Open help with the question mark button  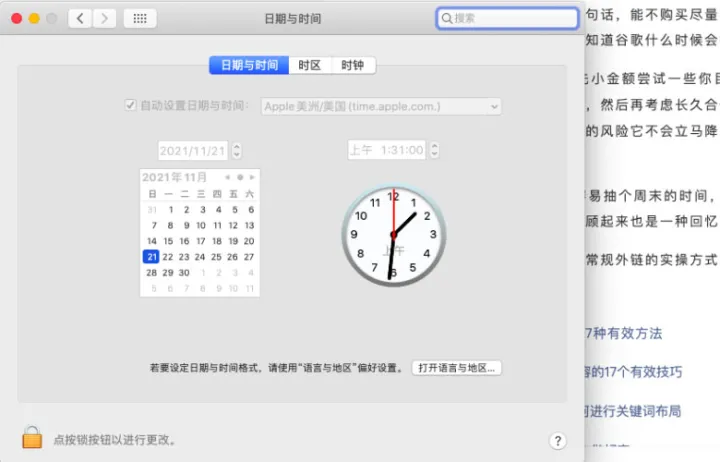557,441
